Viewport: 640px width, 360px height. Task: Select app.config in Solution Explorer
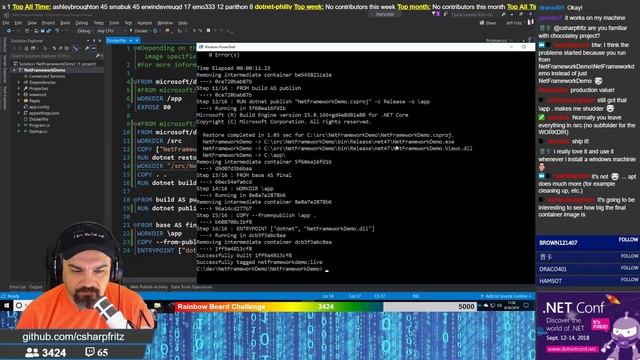coord(39,107)
